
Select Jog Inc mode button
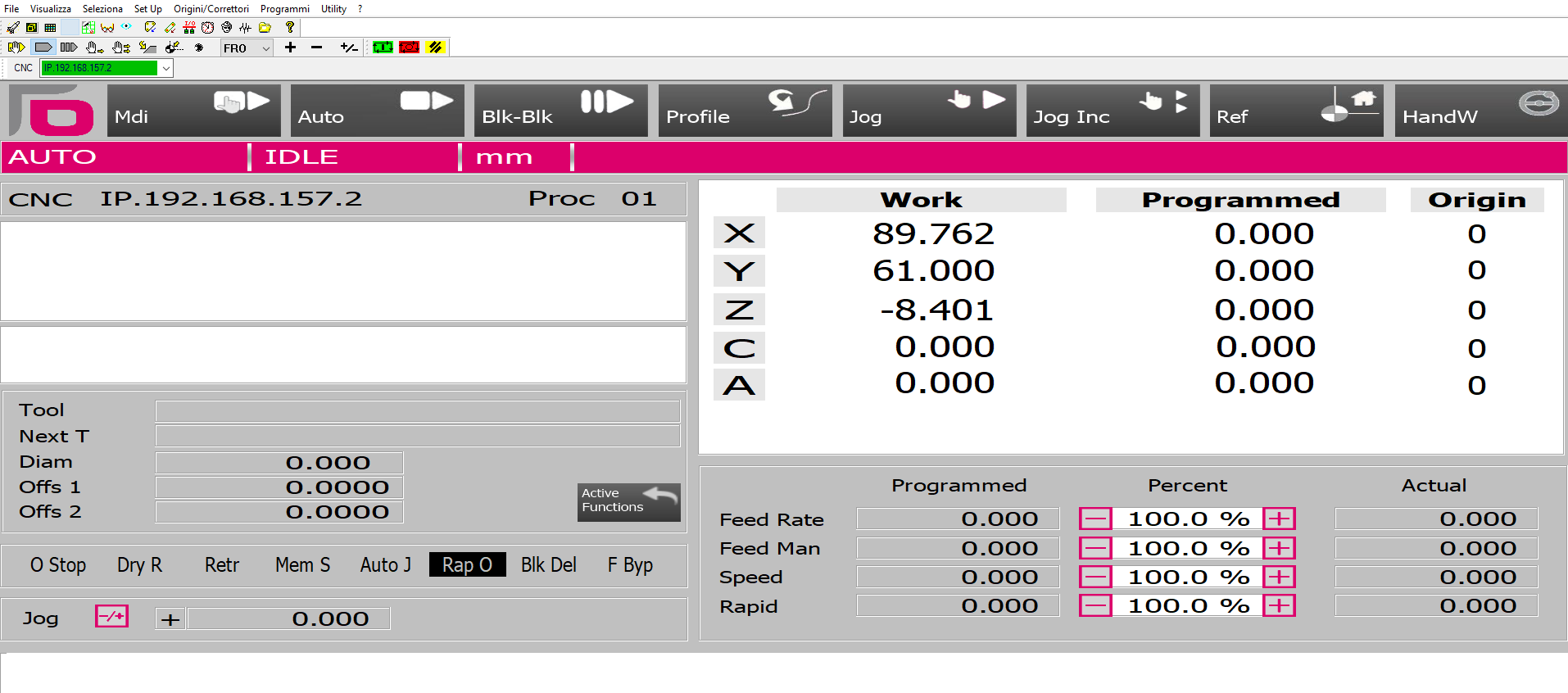[x=1113, y=111]
